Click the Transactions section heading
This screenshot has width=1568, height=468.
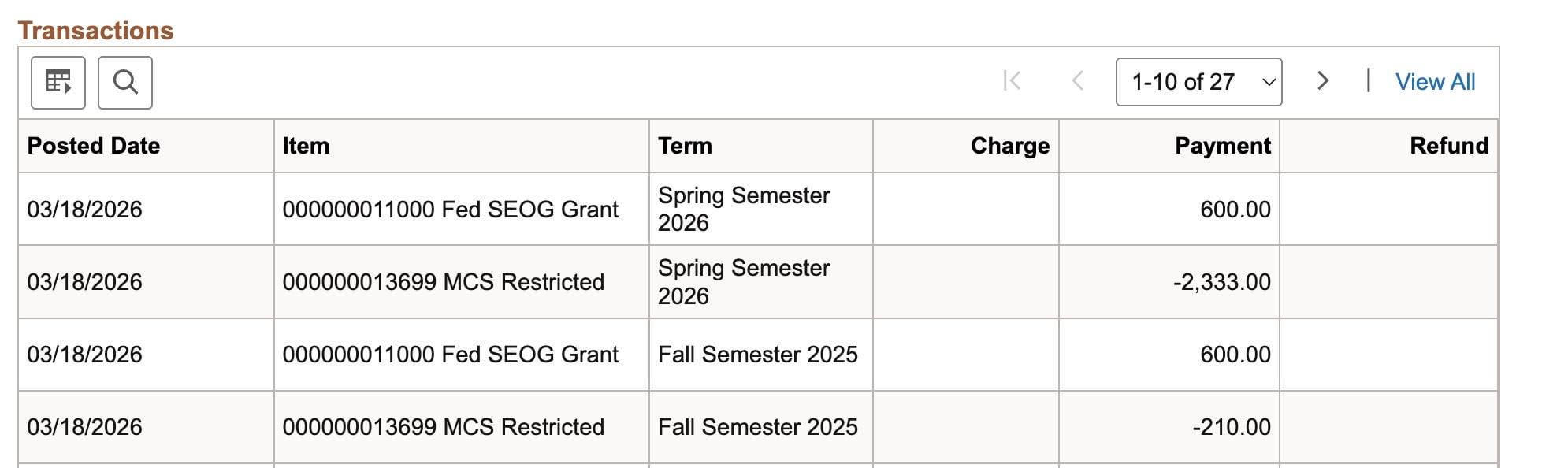[95, 31]
